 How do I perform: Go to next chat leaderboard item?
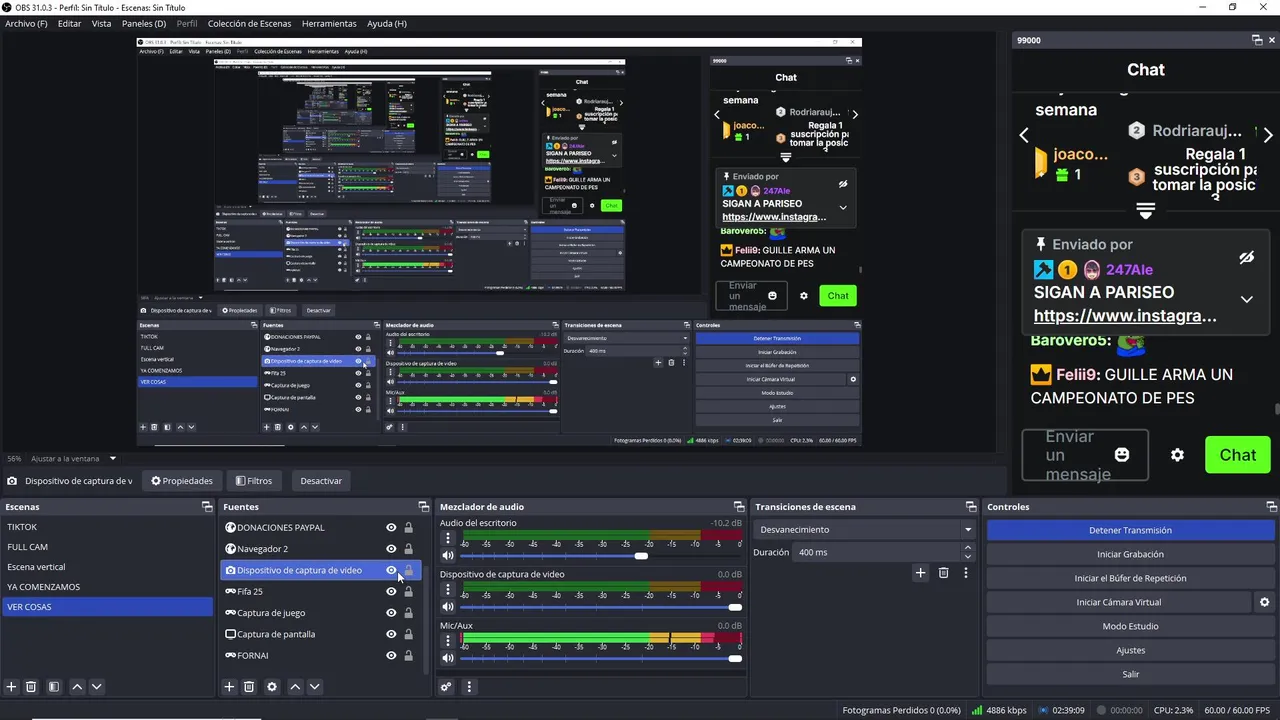click(1268, 135)
